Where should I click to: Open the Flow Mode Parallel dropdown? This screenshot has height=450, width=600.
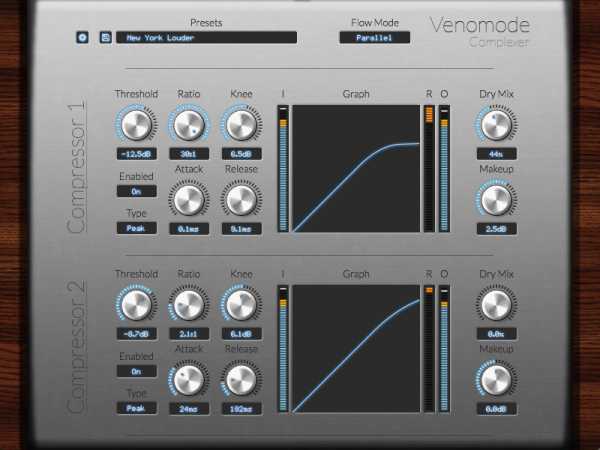pyautogui.click(x=375, y=38)
